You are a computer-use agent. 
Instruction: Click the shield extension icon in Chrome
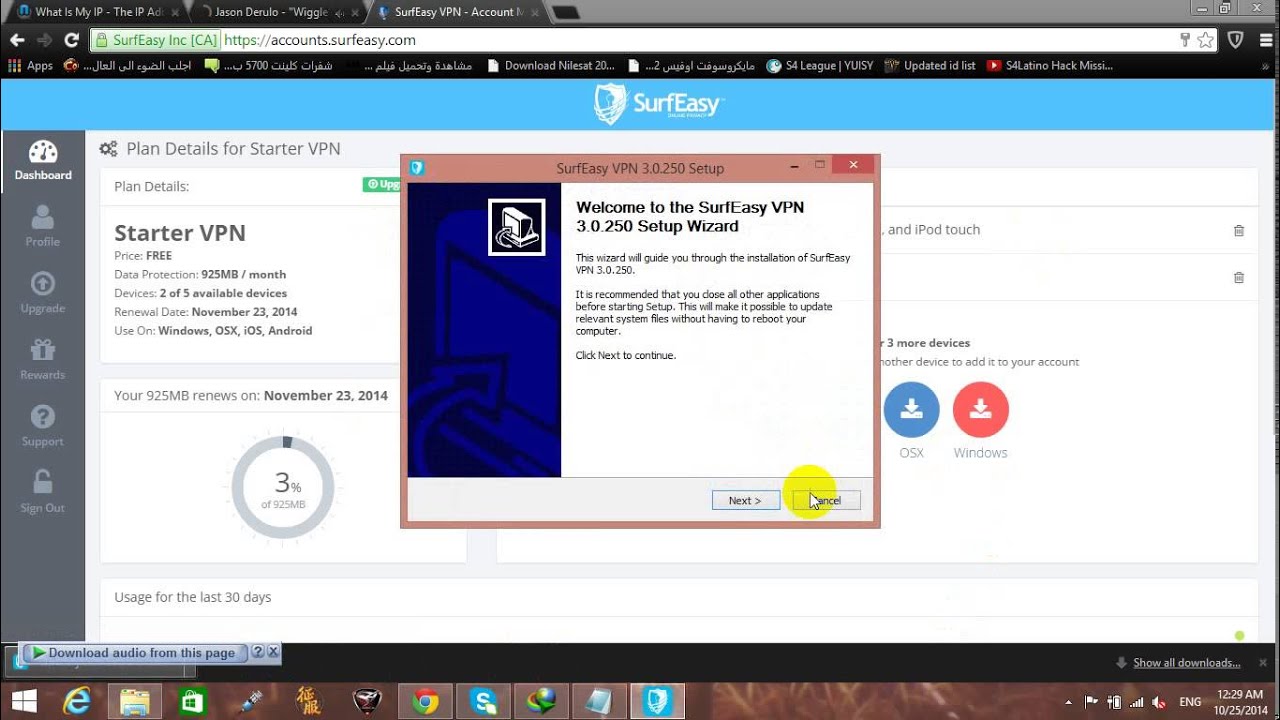pos(1235,40)
